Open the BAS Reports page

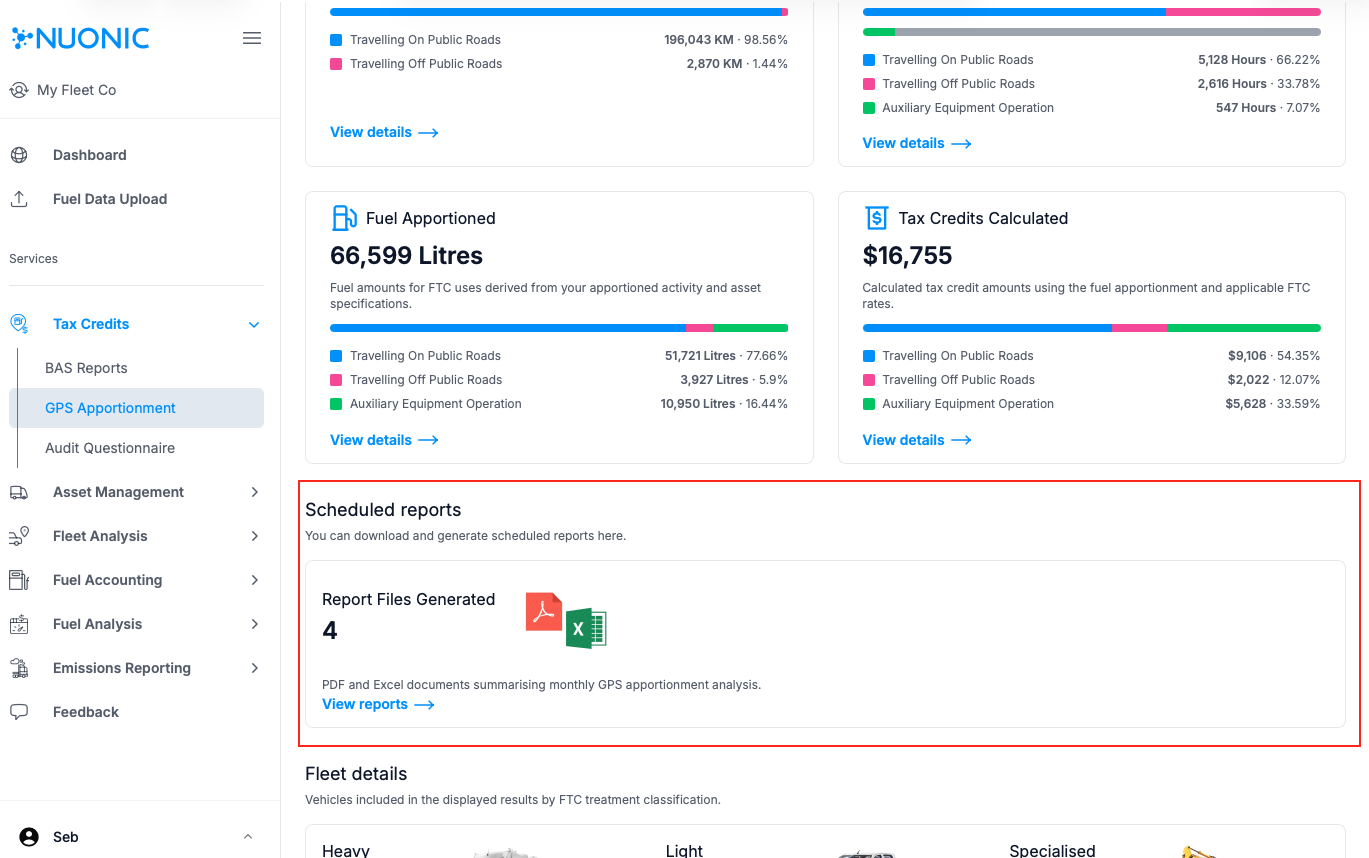coord(86,368)
